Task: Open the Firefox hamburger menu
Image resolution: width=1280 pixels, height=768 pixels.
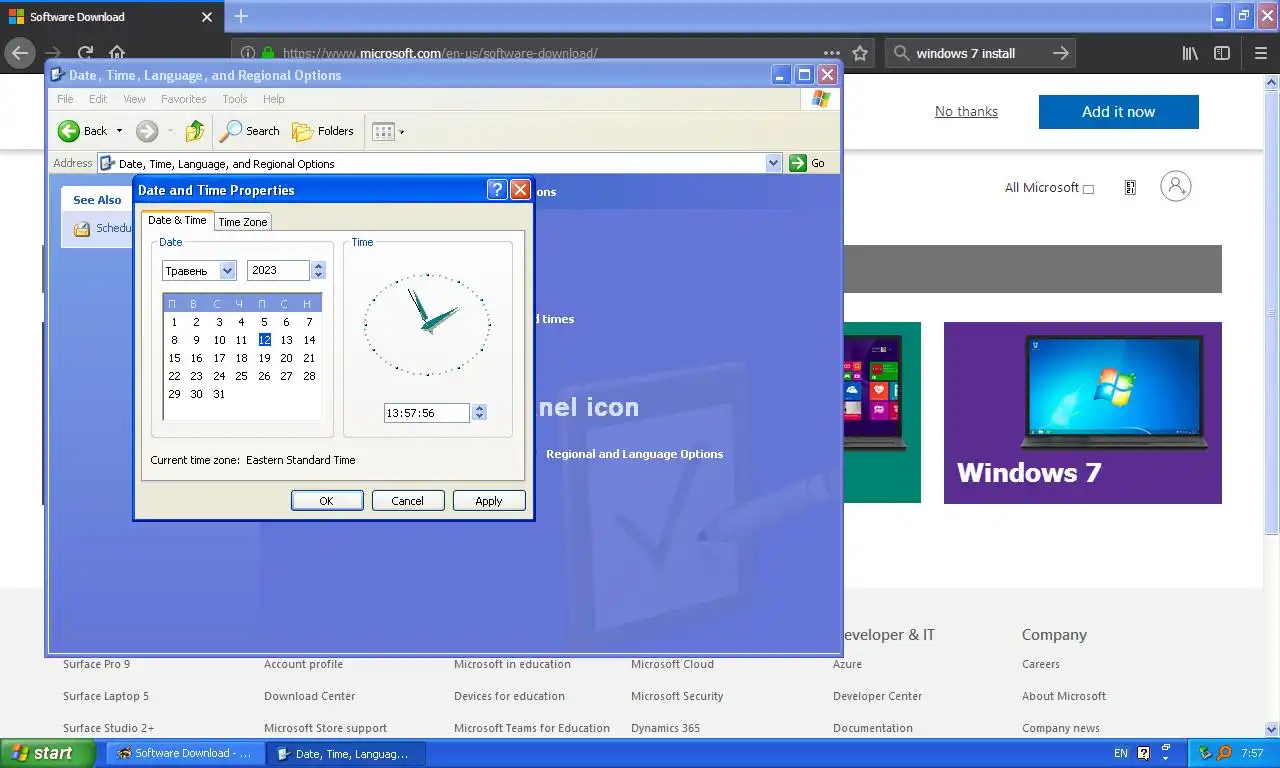Action: pos(1259,53)
